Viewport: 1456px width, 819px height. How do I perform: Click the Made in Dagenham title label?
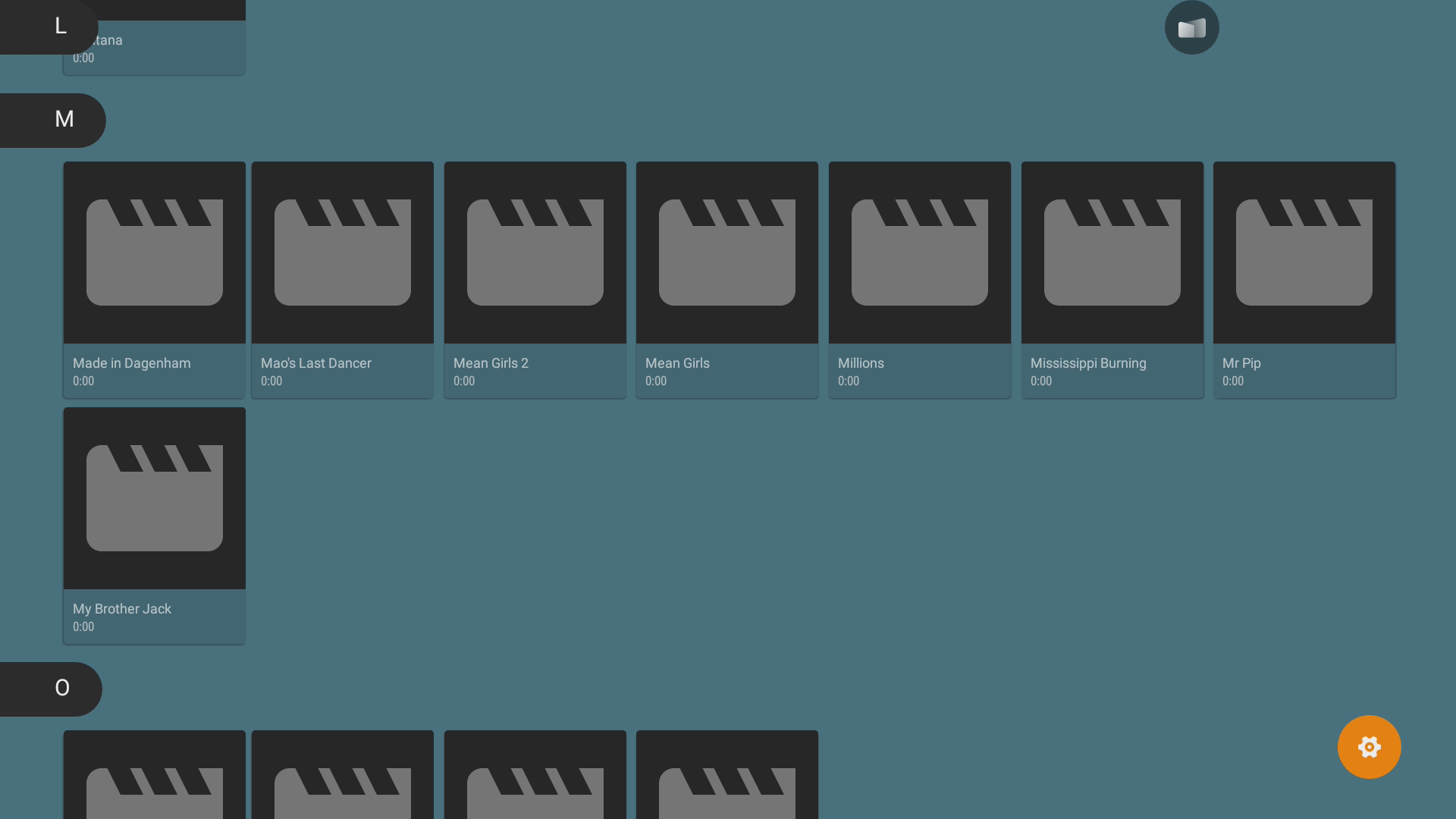[132, 363]
